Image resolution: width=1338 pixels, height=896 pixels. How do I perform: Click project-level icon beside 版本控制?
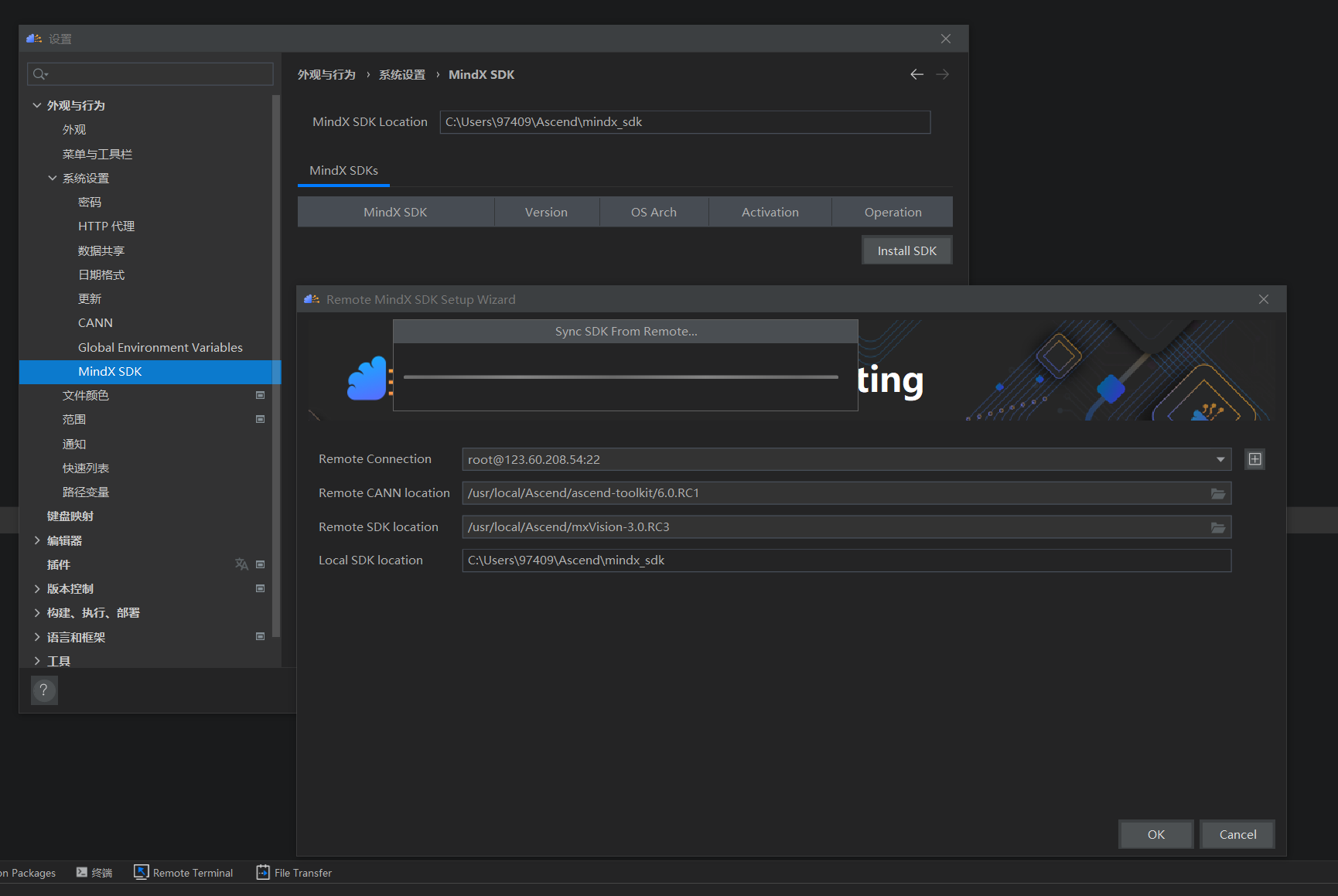pos(261,588)
